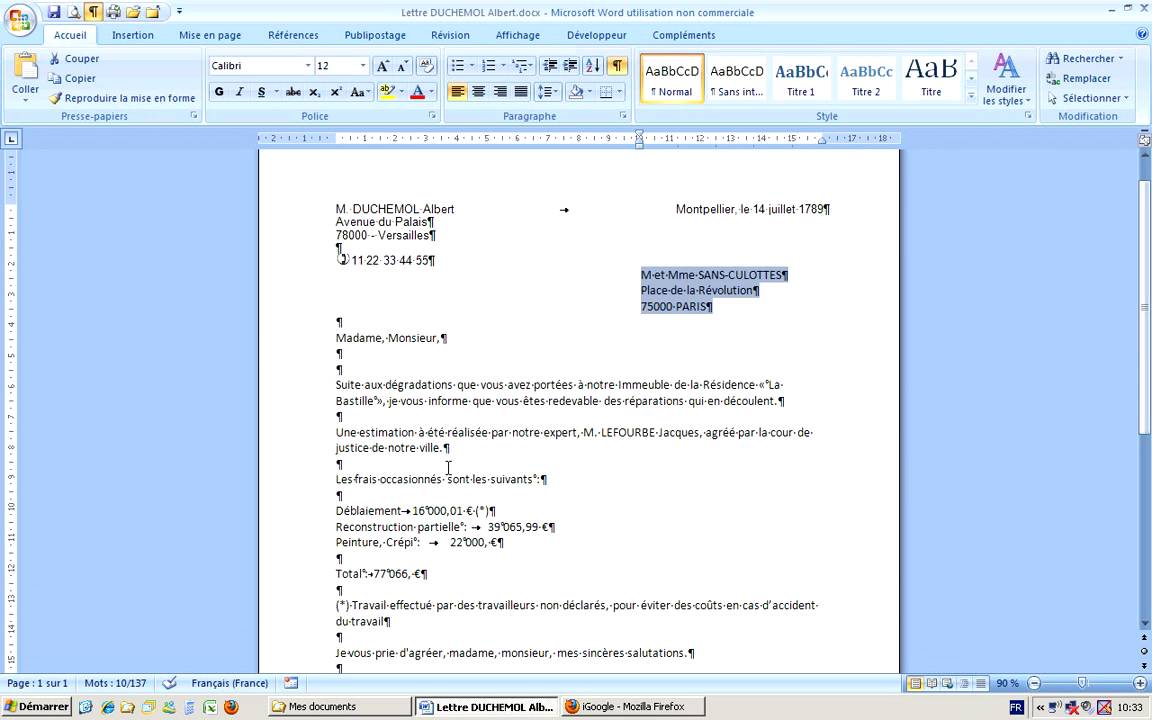The width and height of the screenshot is (1152, 720).
Task: Open the Révision tab
Action: click(x=450, y=35)
